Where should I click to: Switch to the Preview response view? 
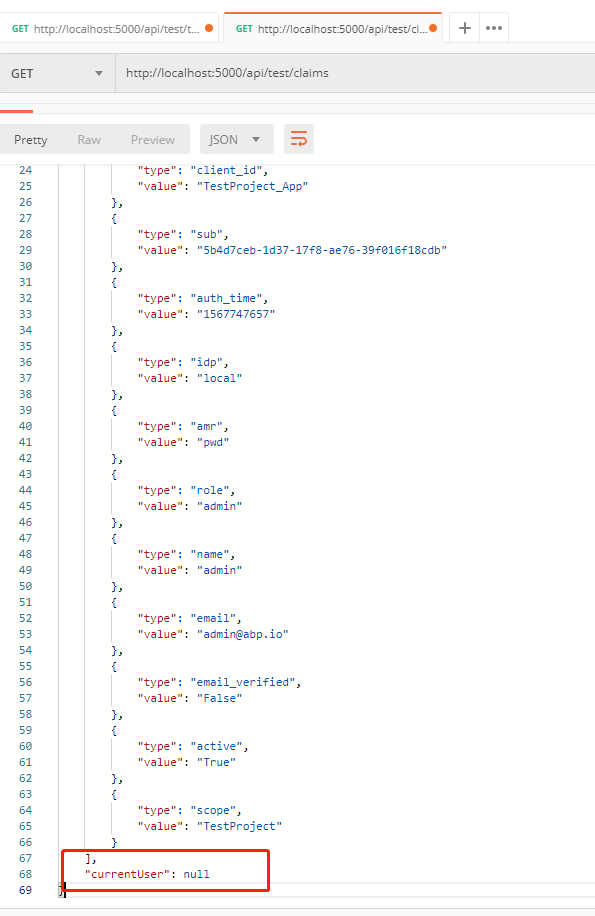click(152, 139)
